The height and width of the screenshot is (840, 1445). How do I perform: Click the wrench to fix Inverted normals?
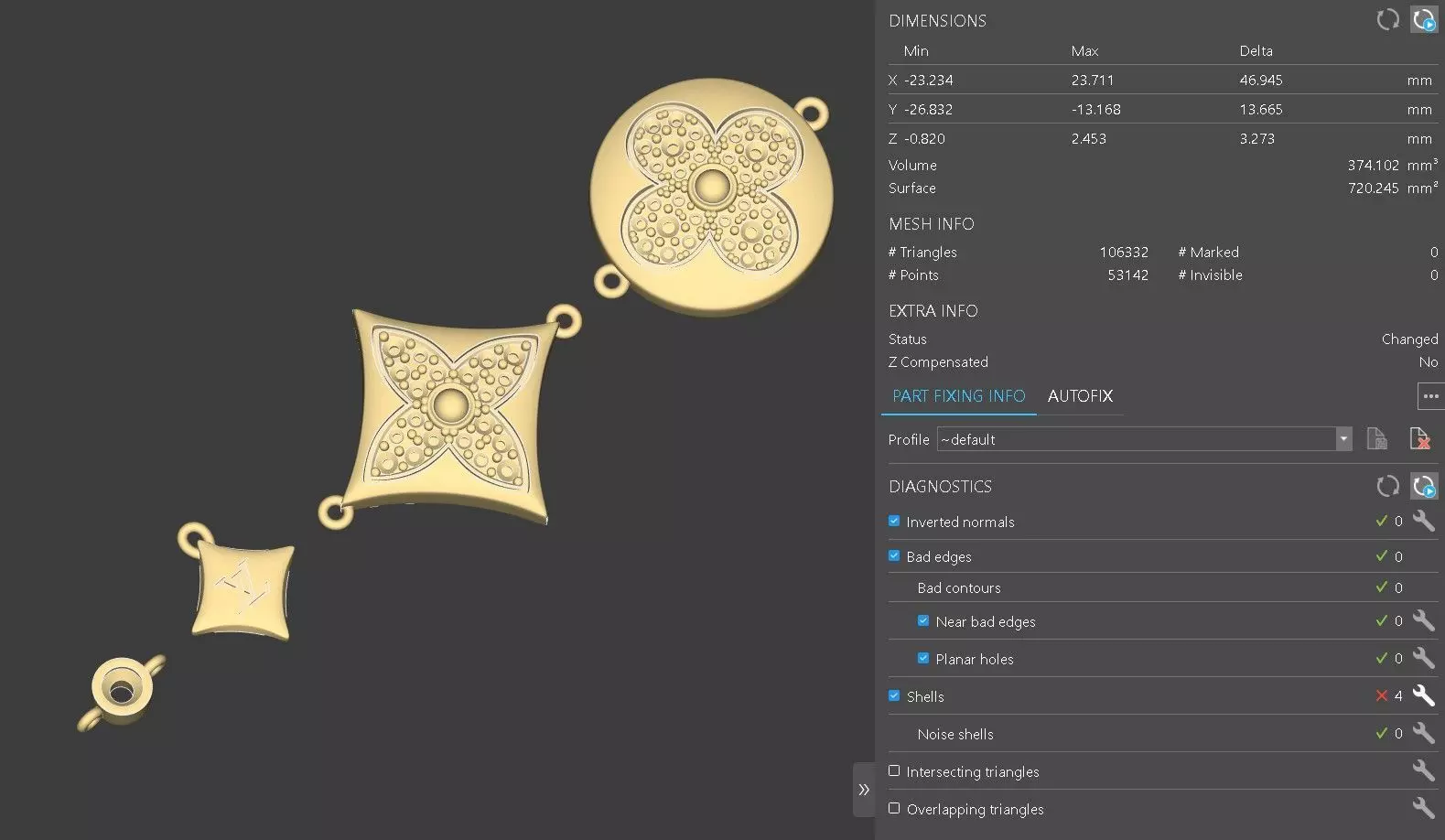click(x=1423, y=521)
